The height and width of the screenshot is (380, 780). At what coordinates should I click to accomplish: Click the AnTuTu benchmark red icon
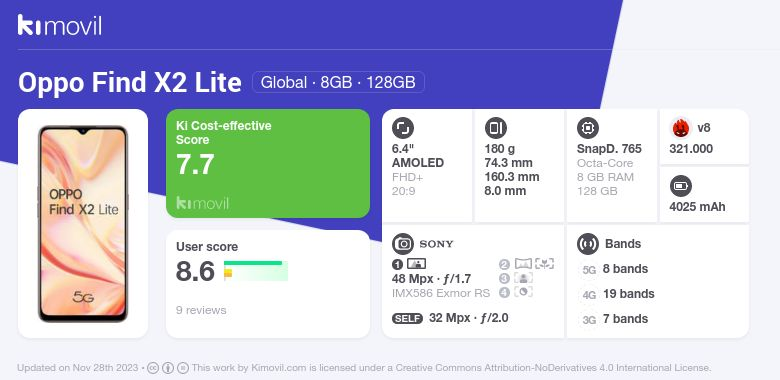(x=681, y=128)
